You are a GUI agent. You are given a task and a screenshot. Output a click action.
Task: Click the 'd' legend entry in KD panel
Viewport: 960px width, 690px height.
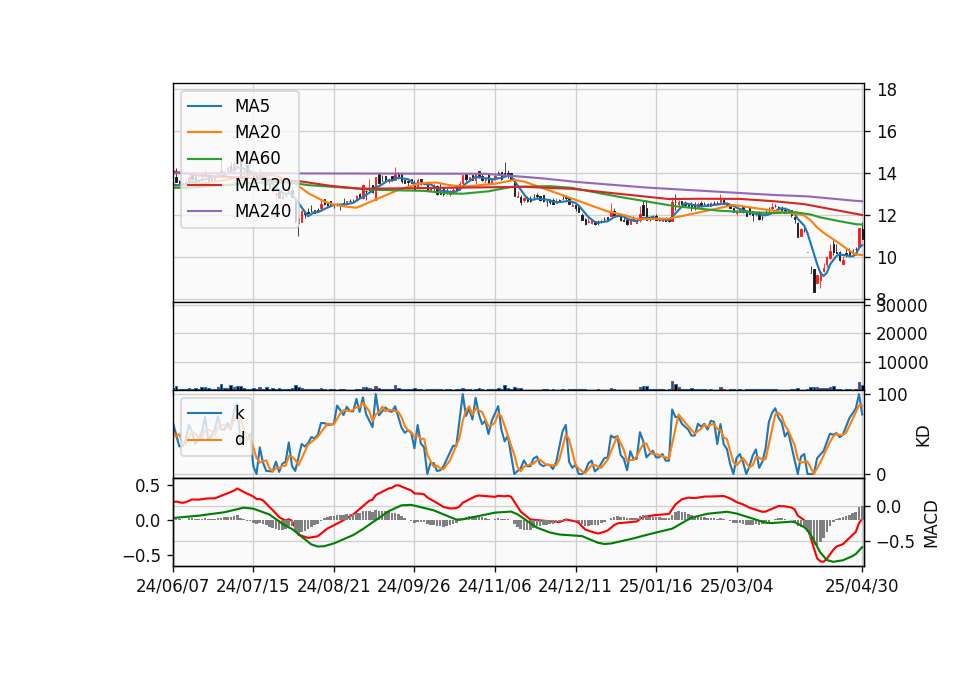coord(240,439)
